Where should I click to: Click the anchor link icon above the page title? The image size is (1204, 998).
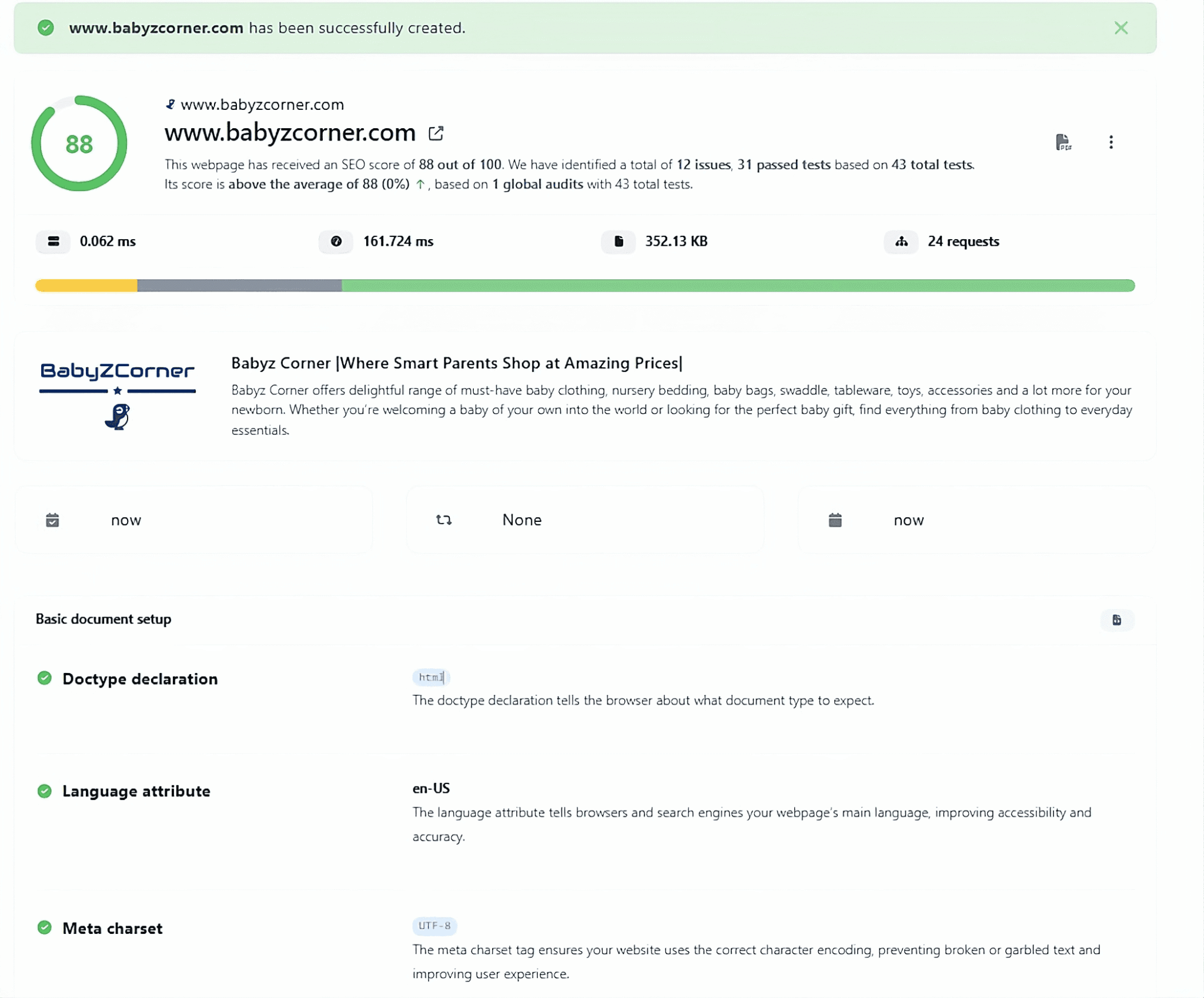coord(171,103)
